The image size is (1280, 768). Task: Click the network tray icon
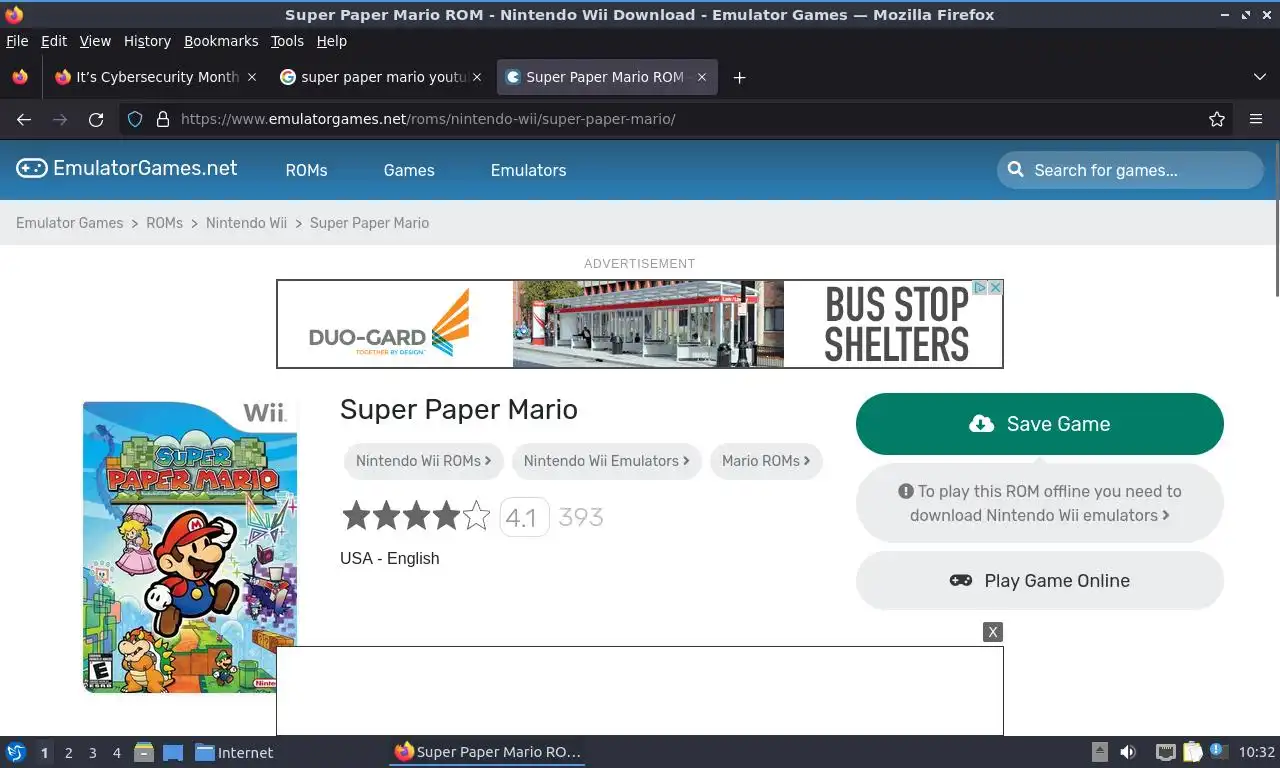1165,752
